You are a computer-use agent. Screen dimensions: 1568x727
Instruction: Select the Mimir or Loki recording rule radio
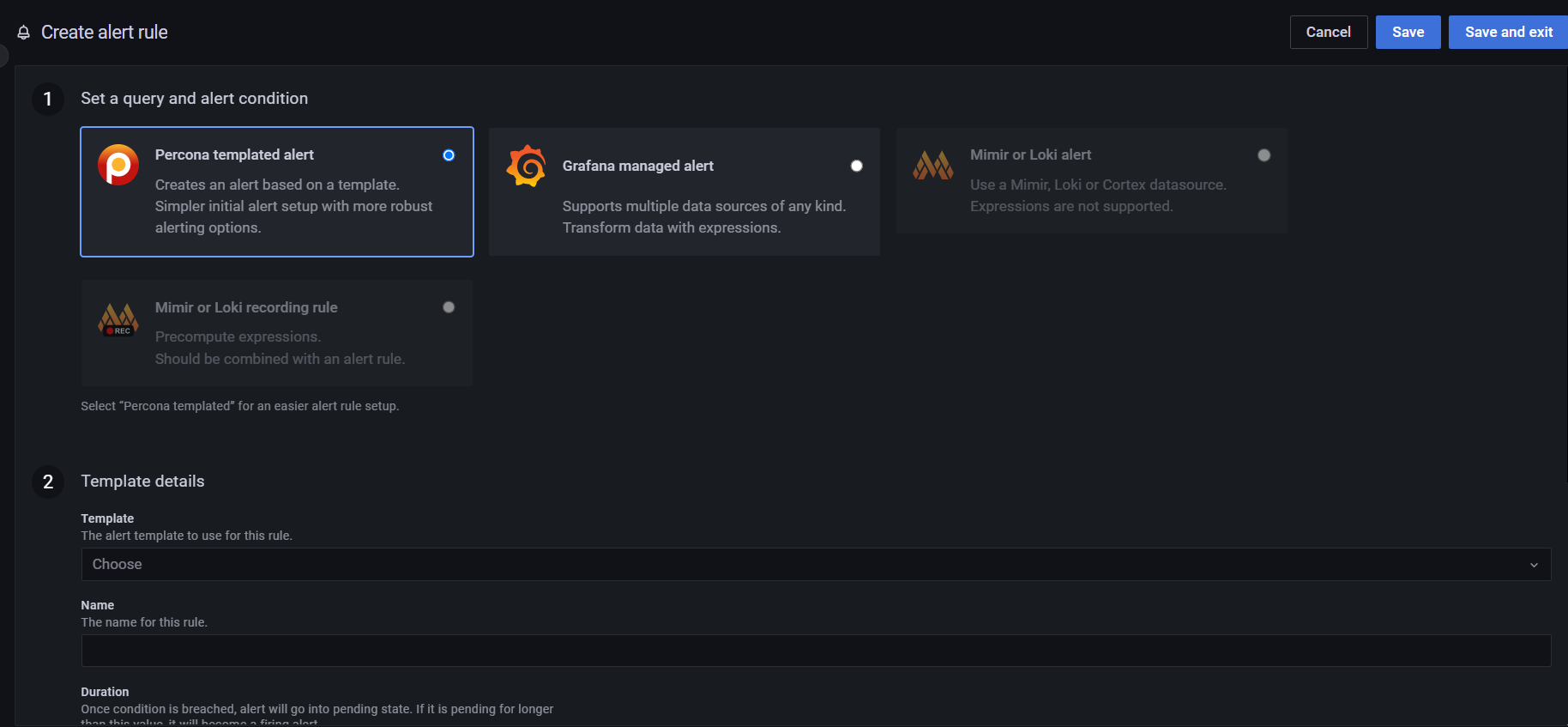point(449,307)
